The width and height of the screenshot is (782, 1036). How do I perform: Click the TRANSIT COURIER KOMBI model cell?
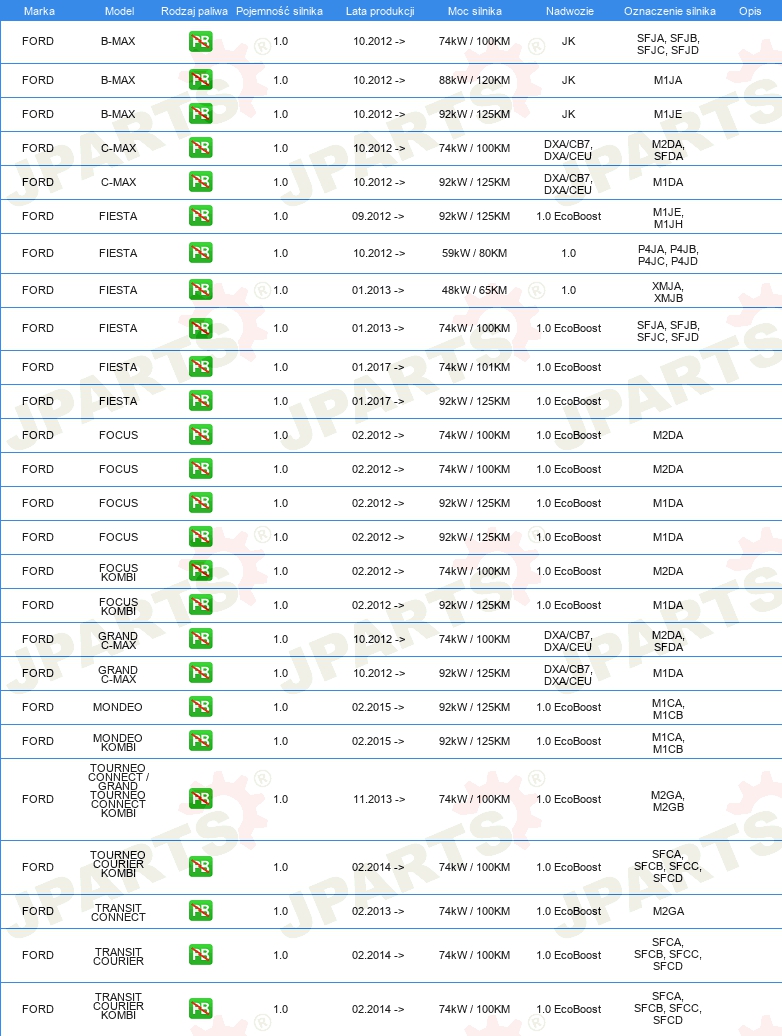(118, 1006)
